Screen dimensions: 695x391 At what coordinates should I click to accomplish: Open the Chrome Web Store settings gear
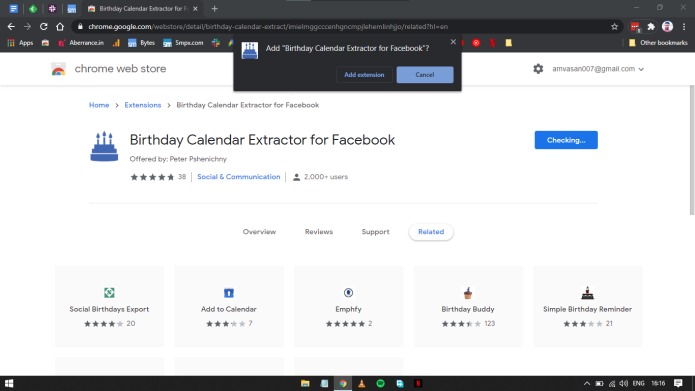pyautogui.click(x=538, y=69)
